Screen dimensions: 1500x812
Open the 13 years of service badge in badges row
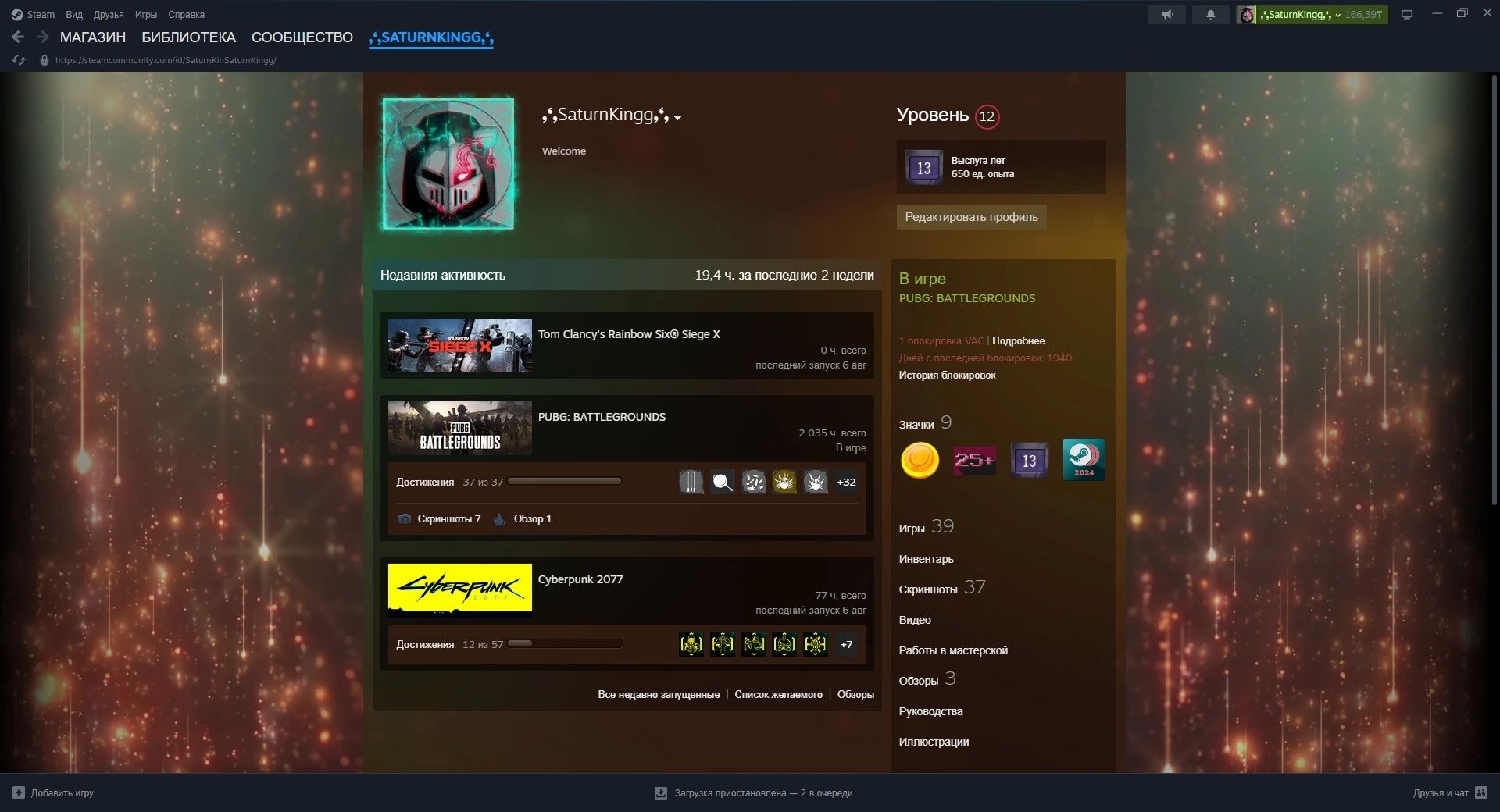tap(1029, 460)
